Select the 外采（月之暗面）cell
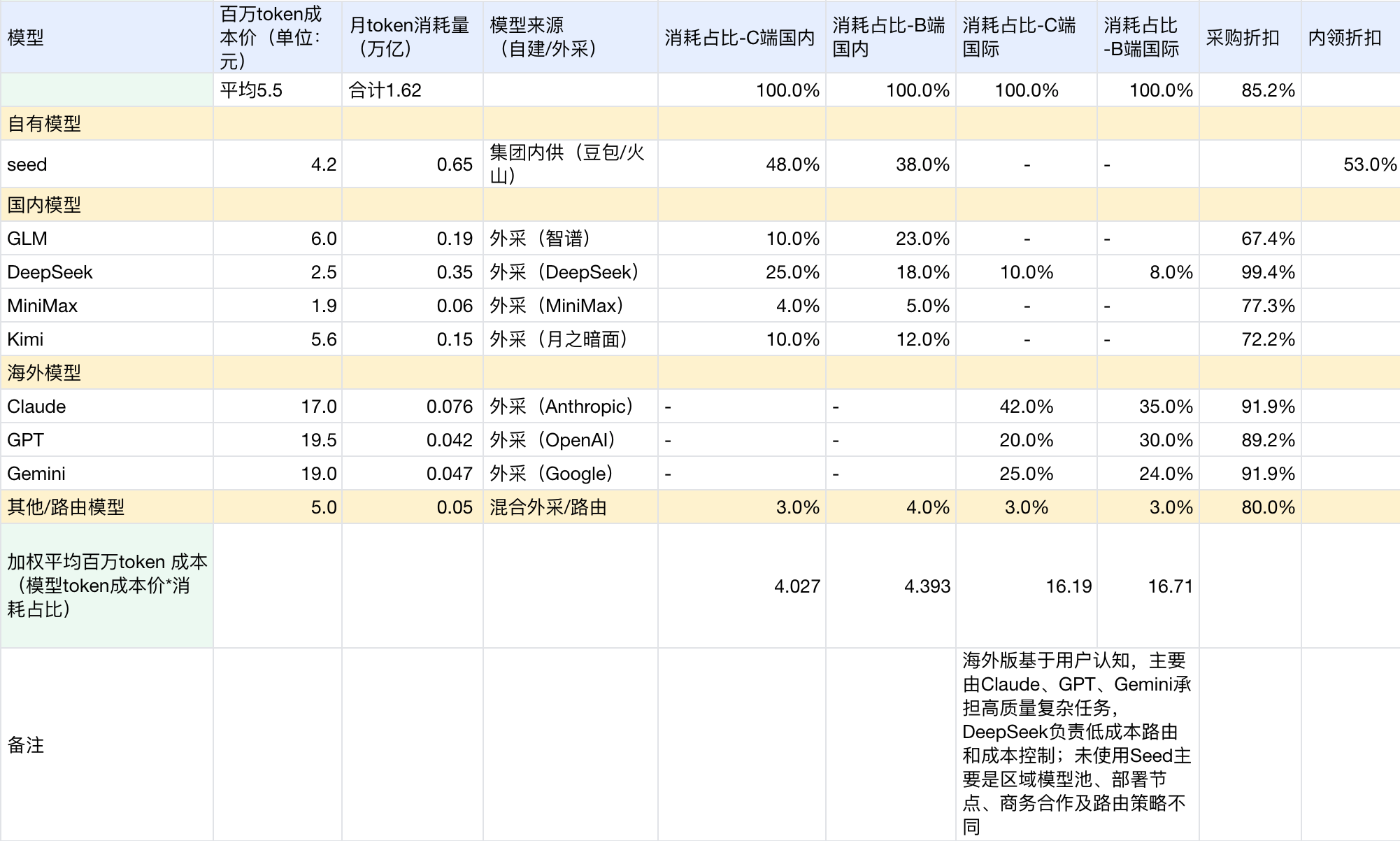The image size is (1400, 841). [571, 339]
